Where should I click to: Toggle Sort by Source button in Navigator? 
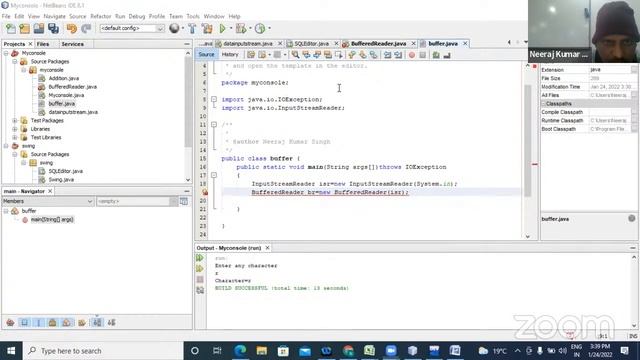pyautogui.click(x=111, y=322)
